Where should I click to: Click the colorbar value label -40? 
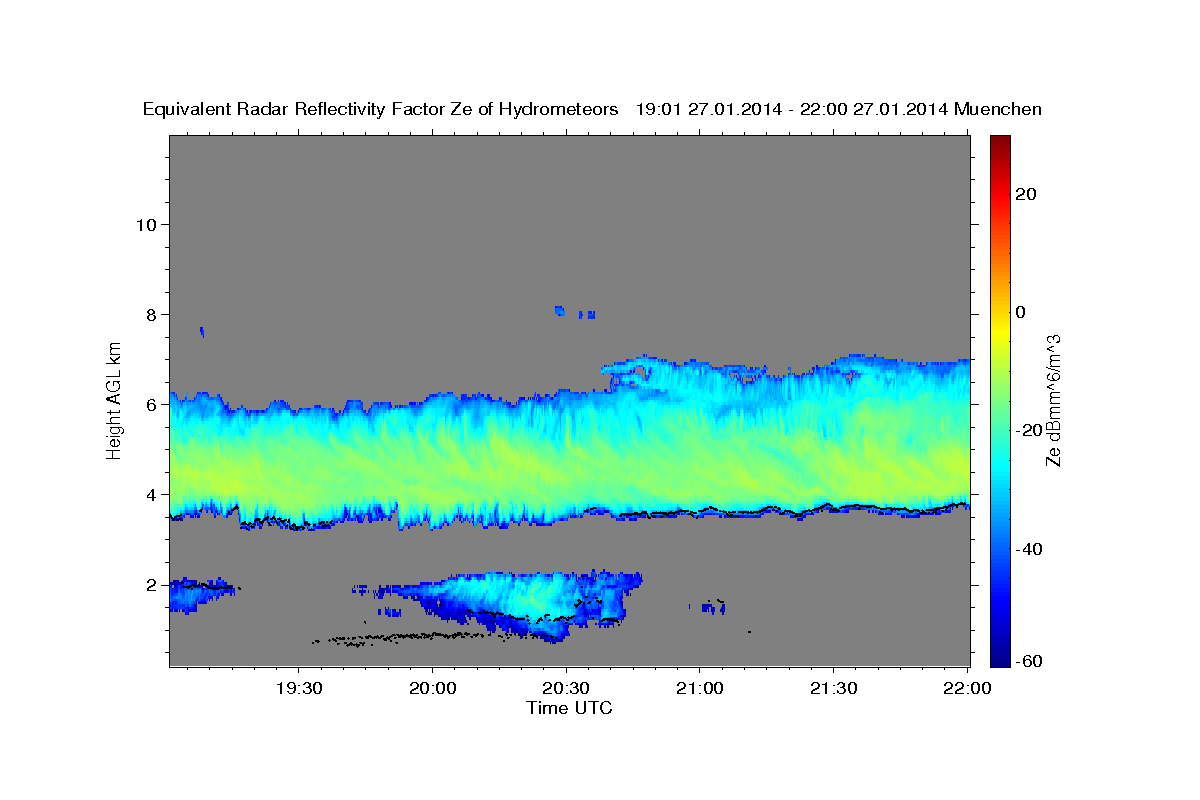point(1029,549)
